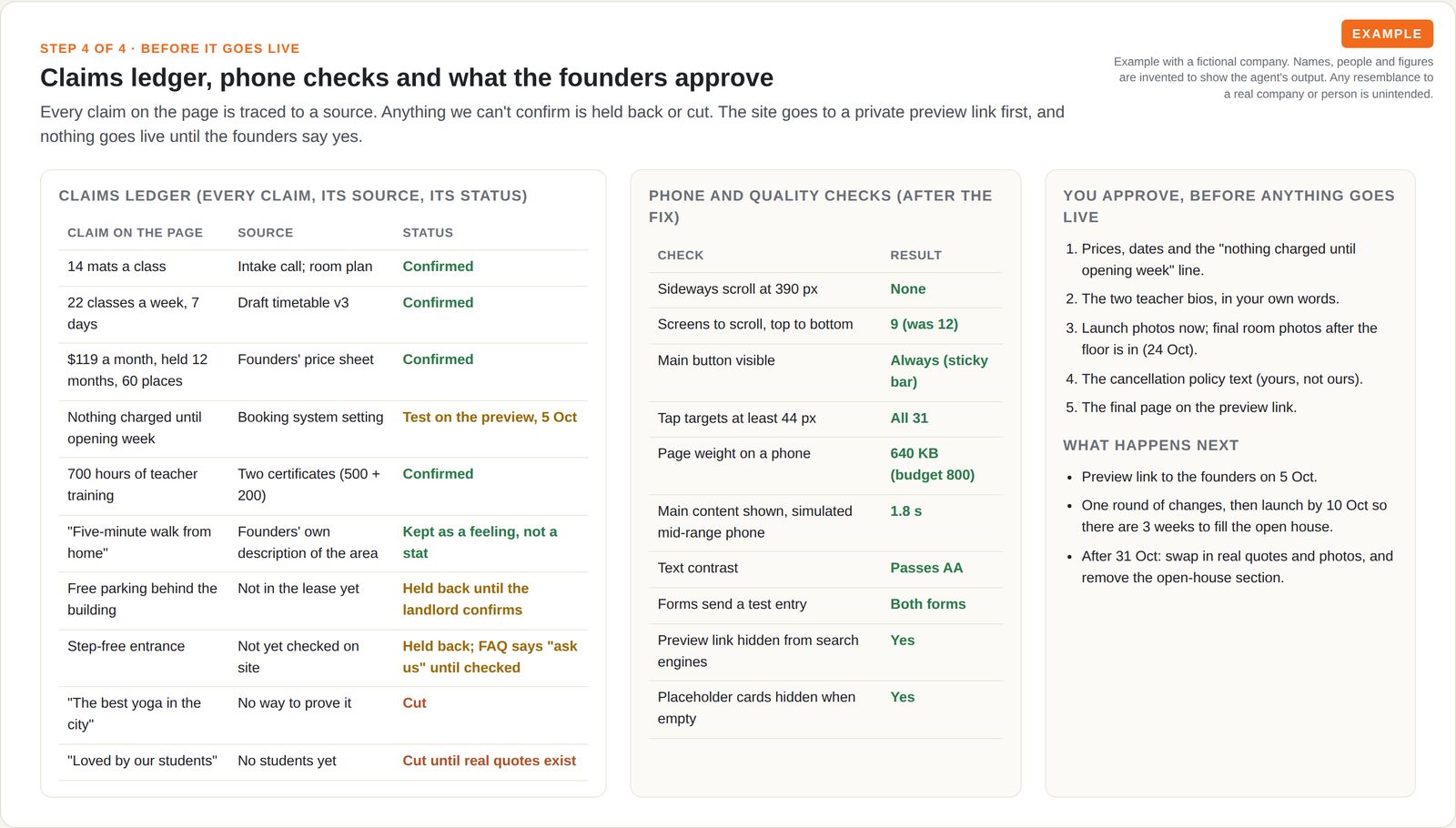This screenshot has width=1456, height=828.
Task: Select '22 classes a week, 7 days' claim
Action: (x=133, y=314)
